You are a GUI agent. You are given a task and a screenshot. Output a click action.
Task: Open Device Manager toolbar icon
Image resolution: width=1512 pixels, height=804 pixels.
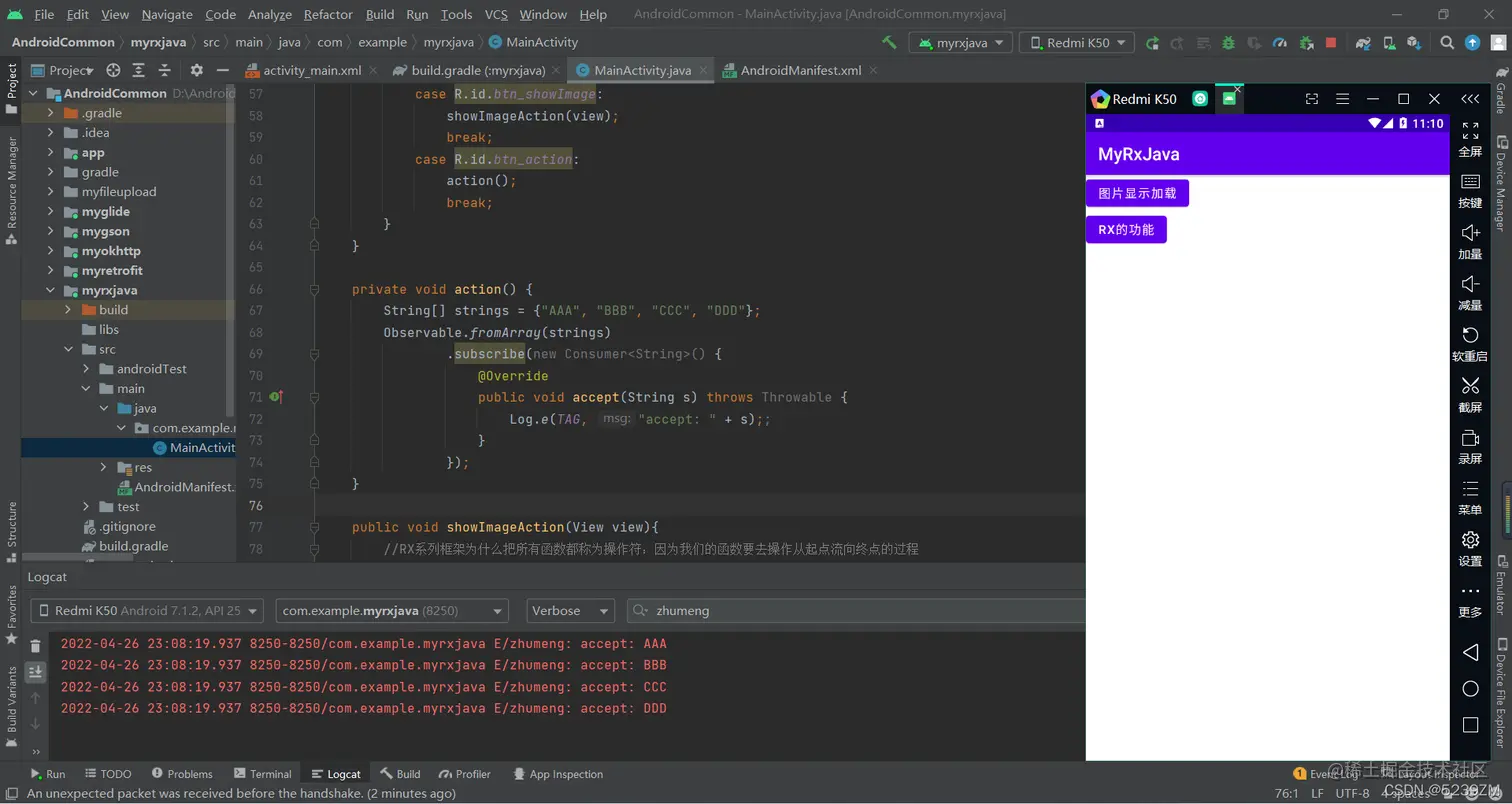pyautogui.click(x=1388, y=43)
